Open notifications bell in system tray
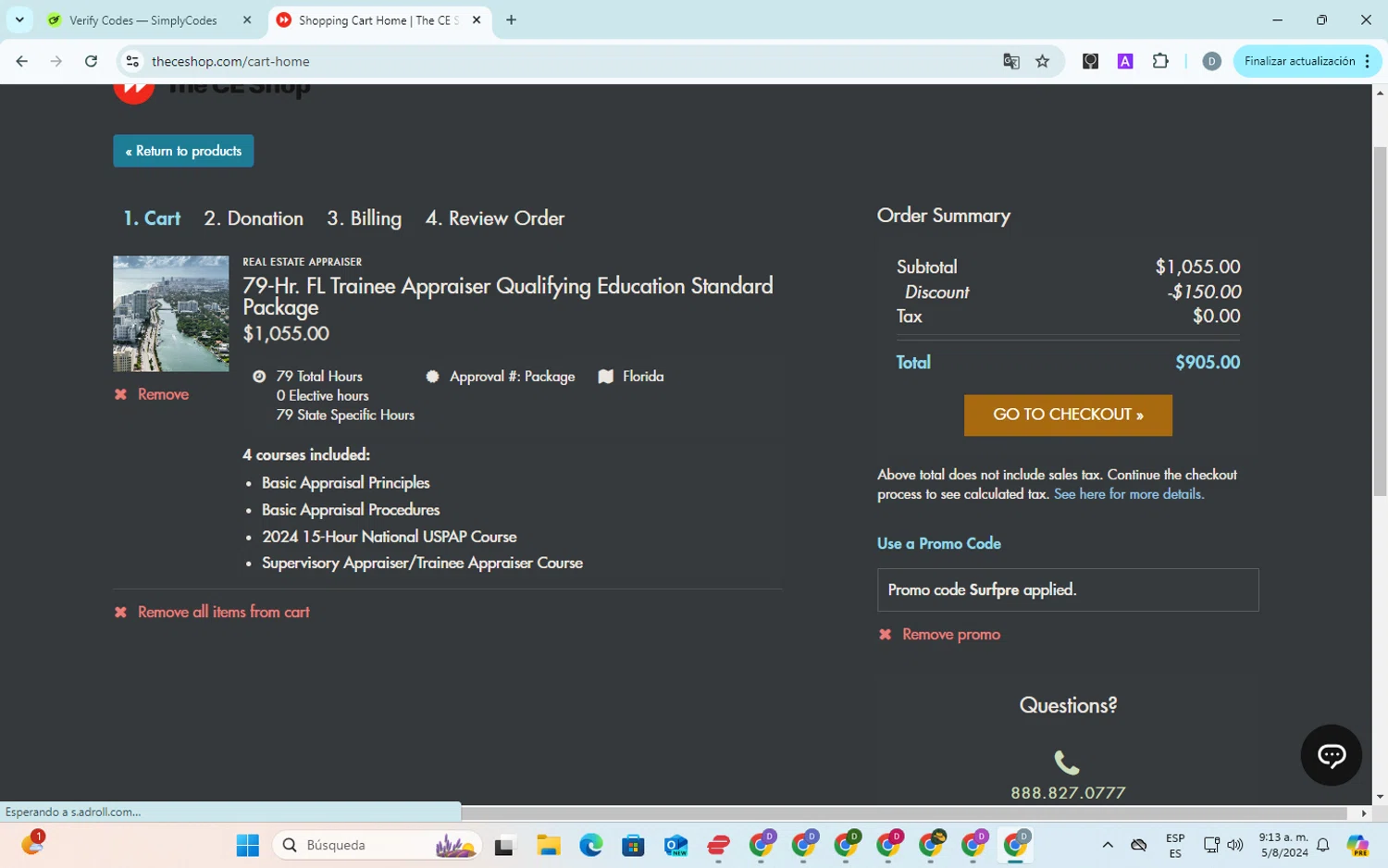Viewport: 1388px width, 868px height. point(1323,845)
